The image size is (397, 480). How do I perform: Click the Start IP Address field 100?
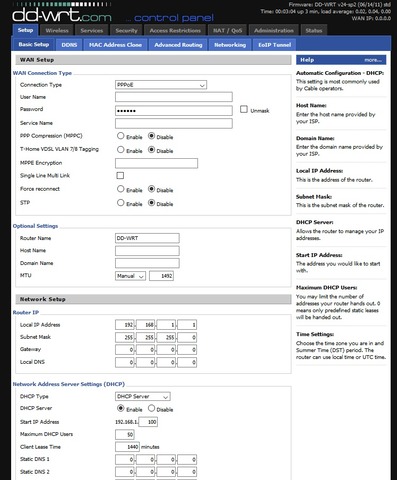coord(148,422)
